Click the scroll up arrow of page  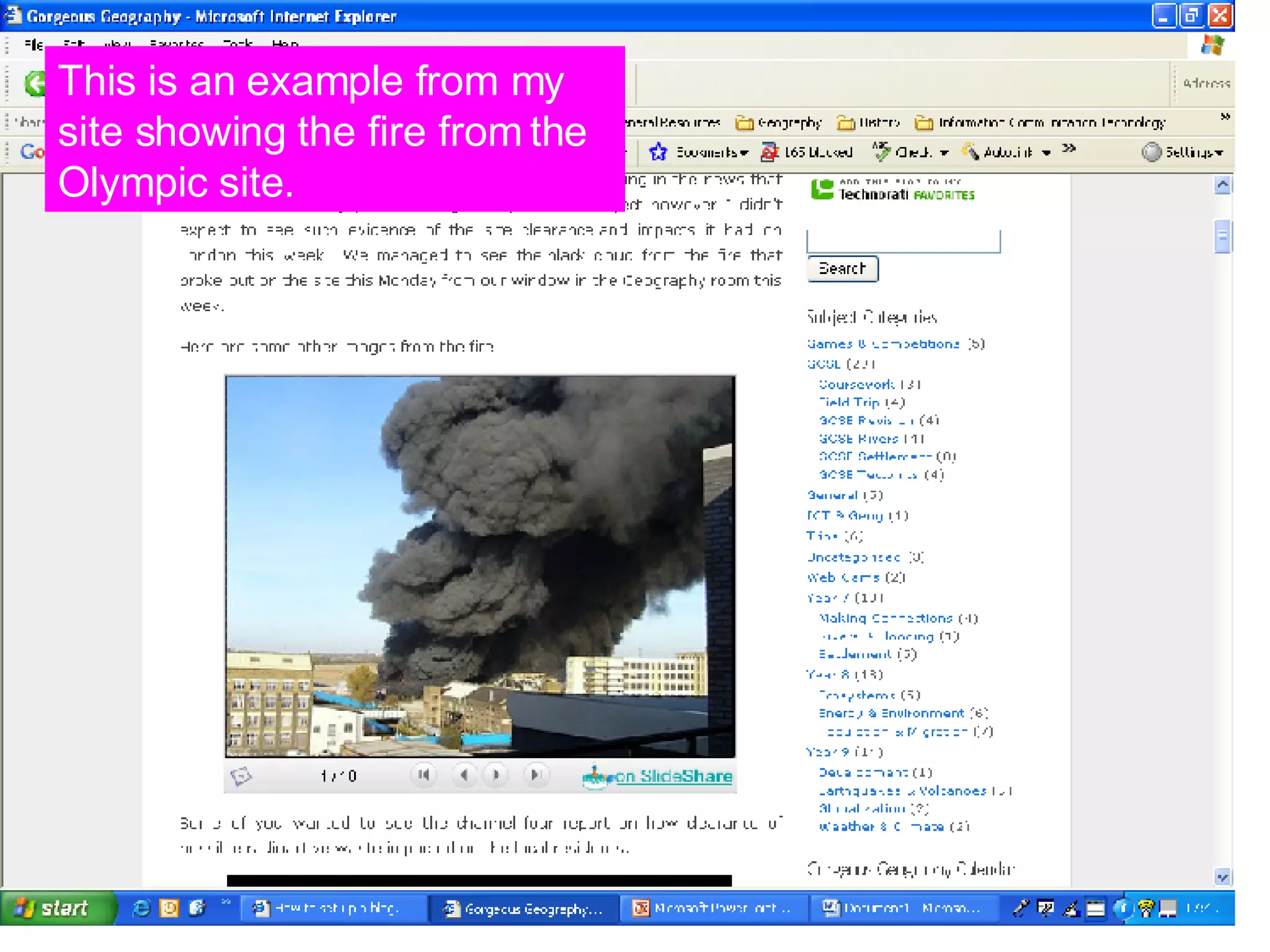1222,185
